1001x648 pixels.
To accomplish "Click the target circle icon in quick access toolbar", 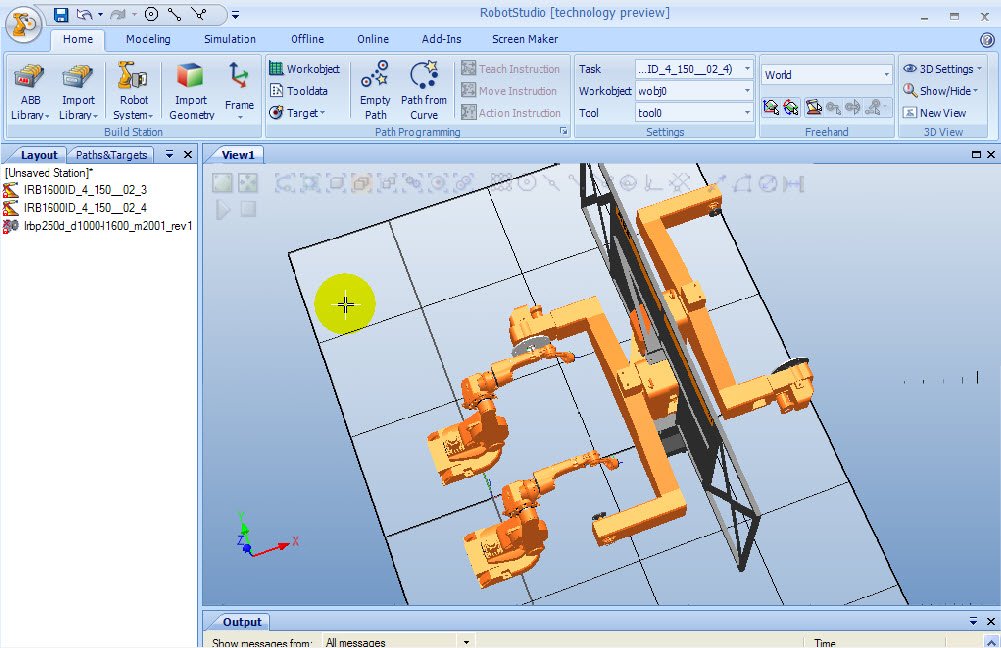I will click(x=151, y=14).
